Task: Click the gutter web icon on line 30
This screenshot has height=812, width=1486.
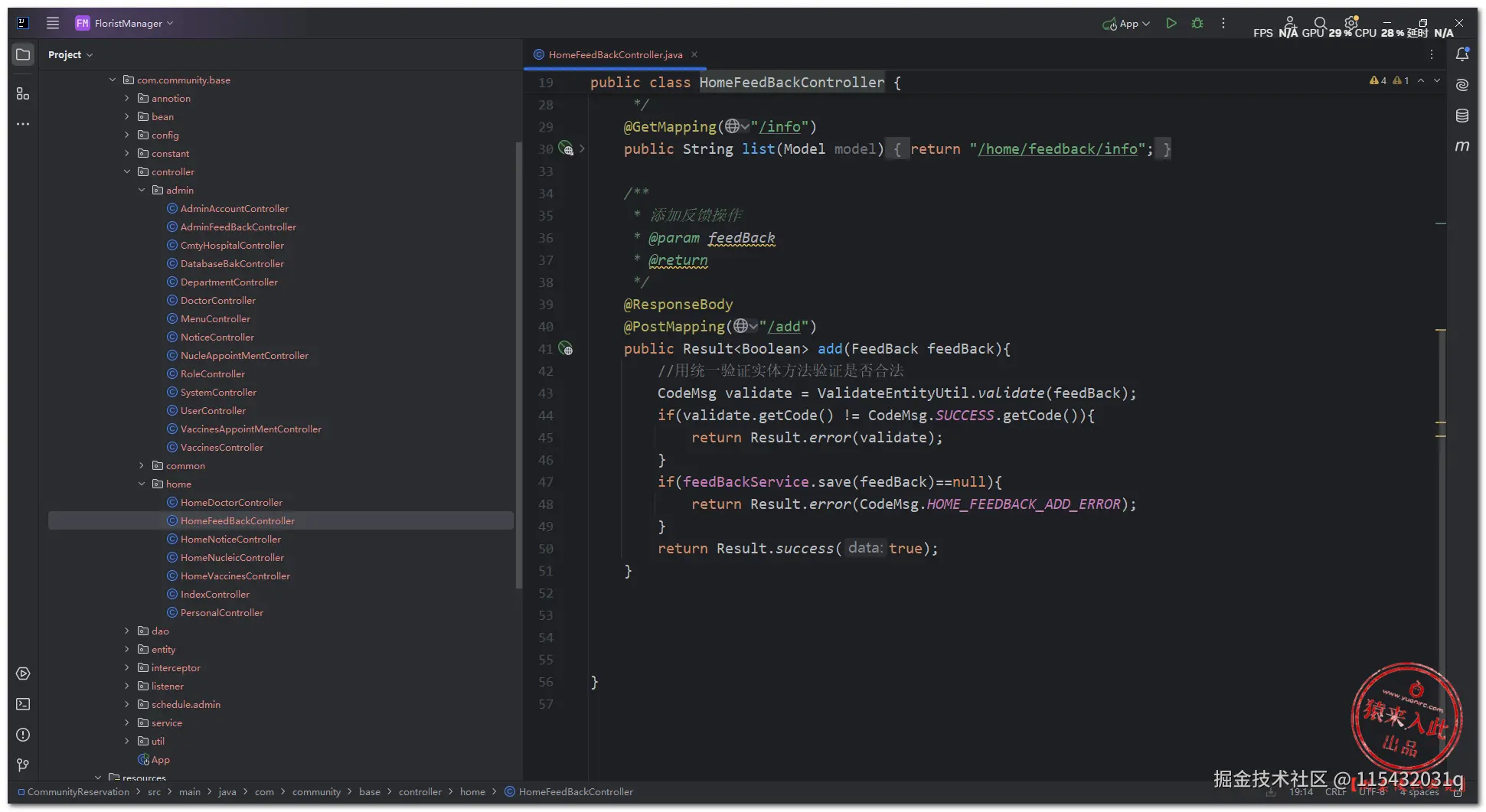Action: pos(566,148)
